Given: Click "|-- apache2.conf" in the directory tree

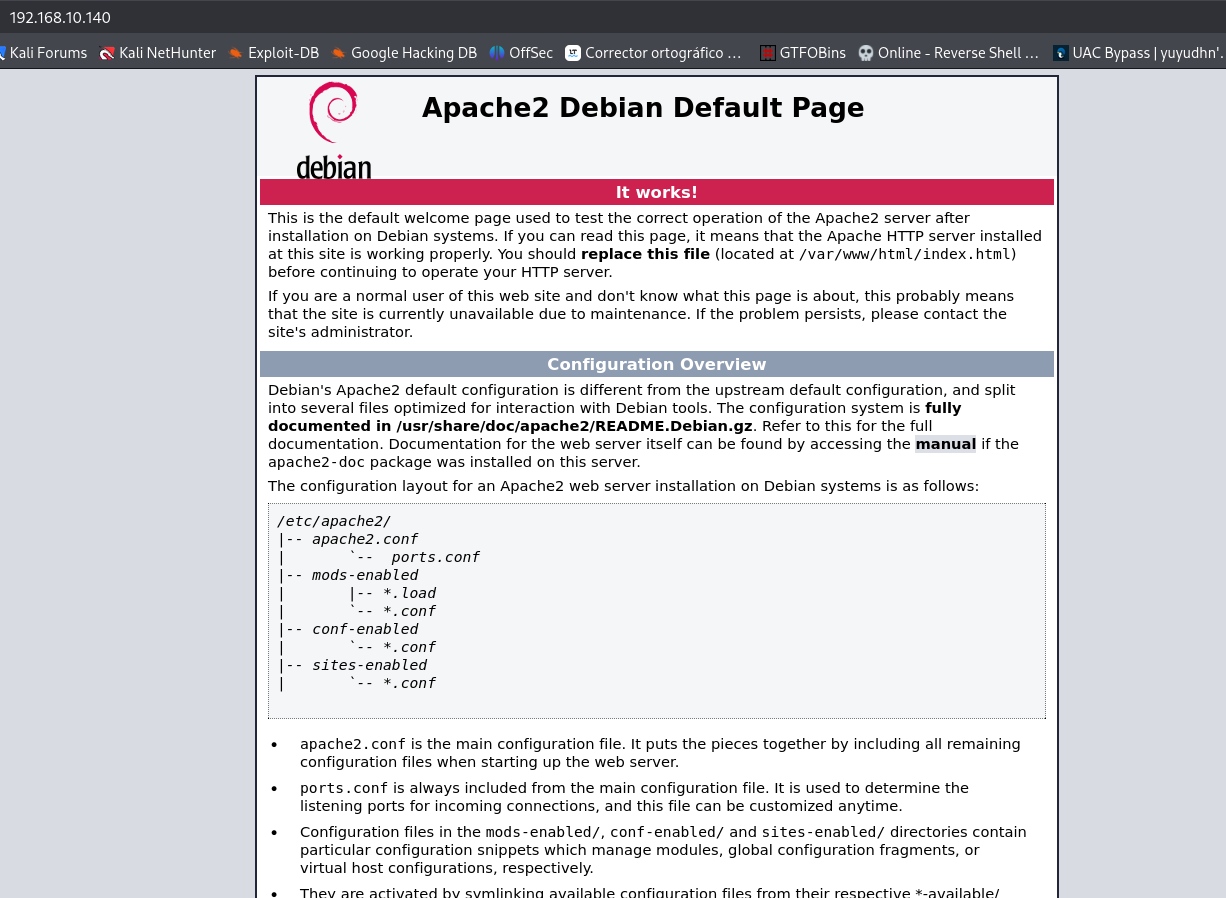Looking at the screenshot, I should [x=348, y=539].
